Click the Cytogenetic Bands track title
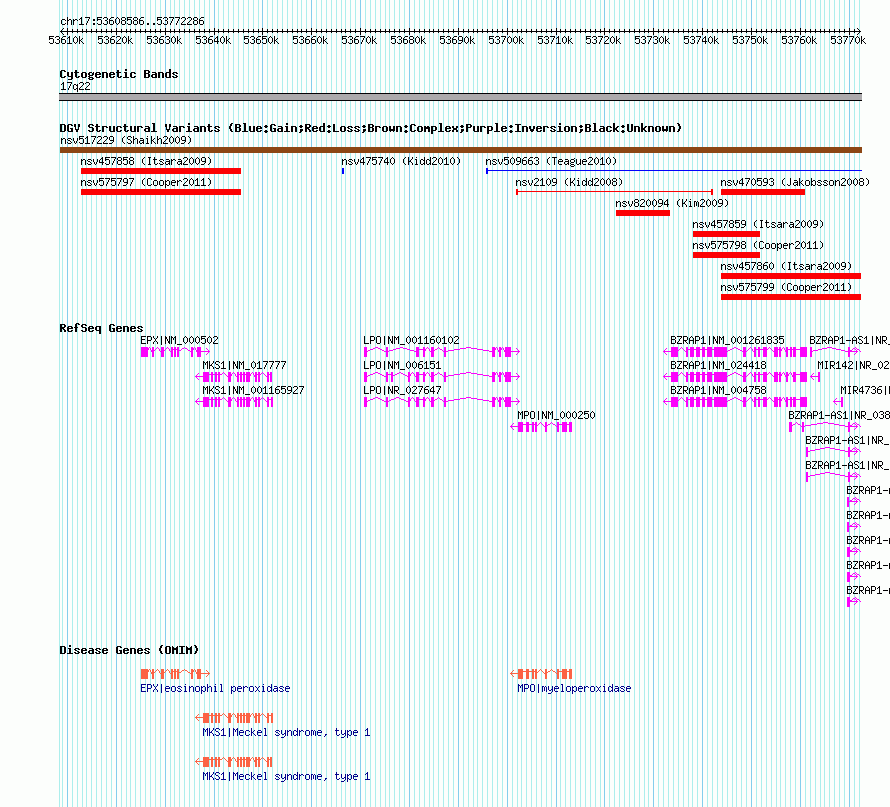Viewport: 890px width, 807px height. (x=119, y=74)
